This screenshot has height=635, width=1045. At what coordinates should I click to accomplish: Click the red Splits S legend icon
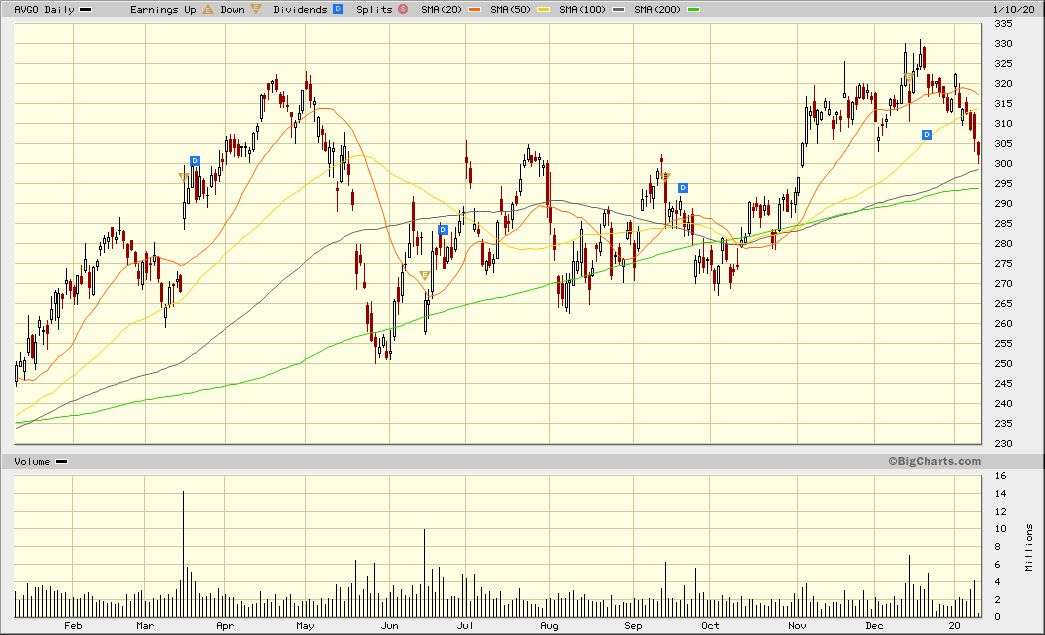pos(402,9)
